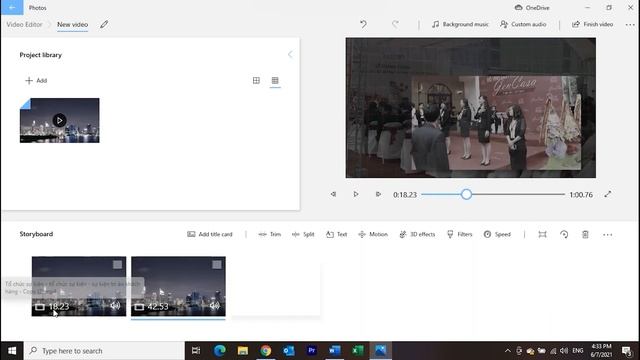Expand preview to full screen
Viewport: 640px width, 360px height.
pos(608,194)
